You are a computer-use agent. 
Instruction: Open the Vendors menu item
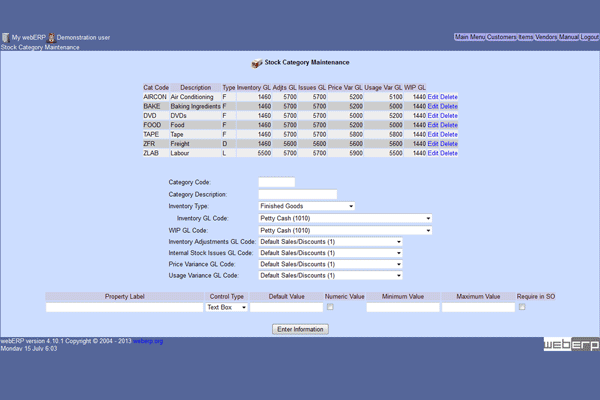coord(546,37)
